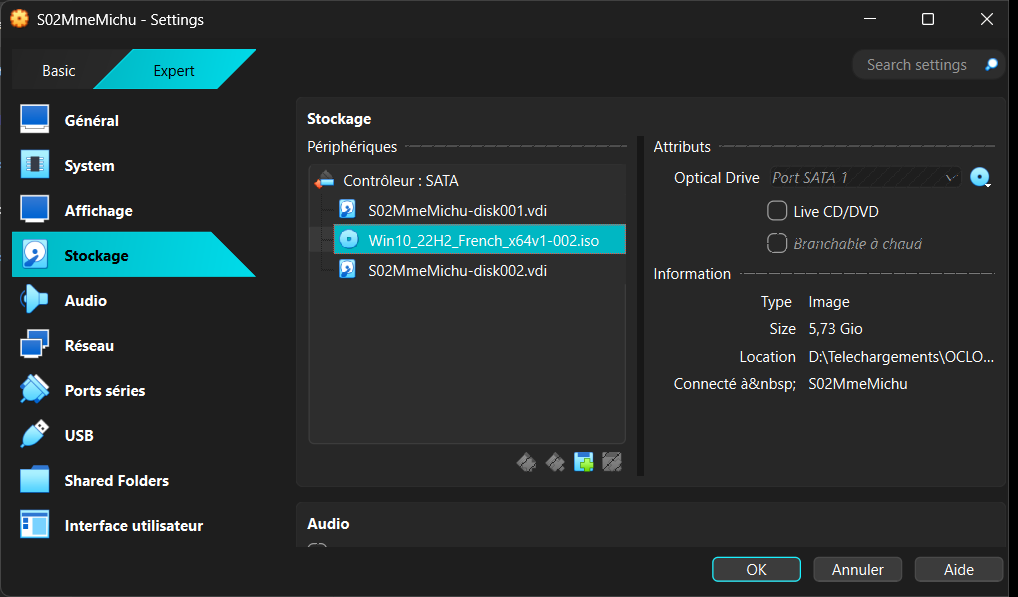Go to Réseau network settings
The image size is (1018, 597).
89,346
